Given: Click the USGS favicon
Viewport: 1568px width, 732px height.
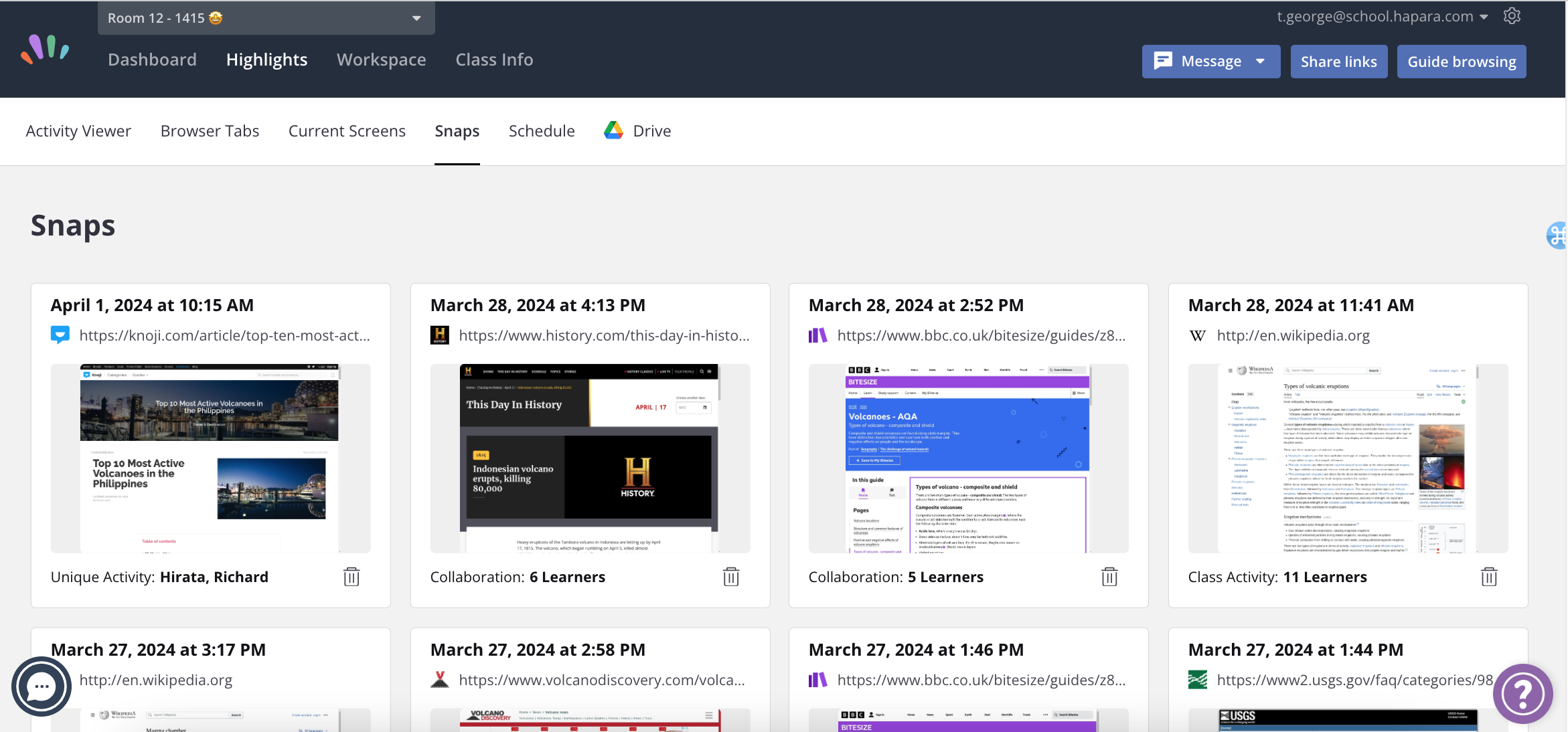Looking at the screenshot, I should [x=1198, y=680].
